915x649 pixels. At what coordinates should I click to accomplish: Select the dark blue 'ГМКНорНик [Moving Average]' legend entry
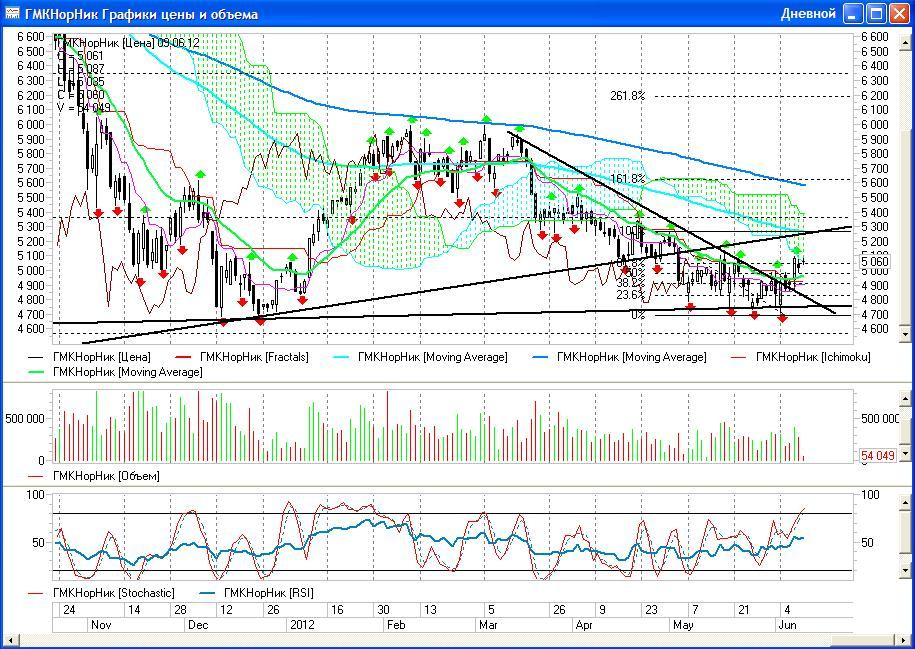point(620,357)
